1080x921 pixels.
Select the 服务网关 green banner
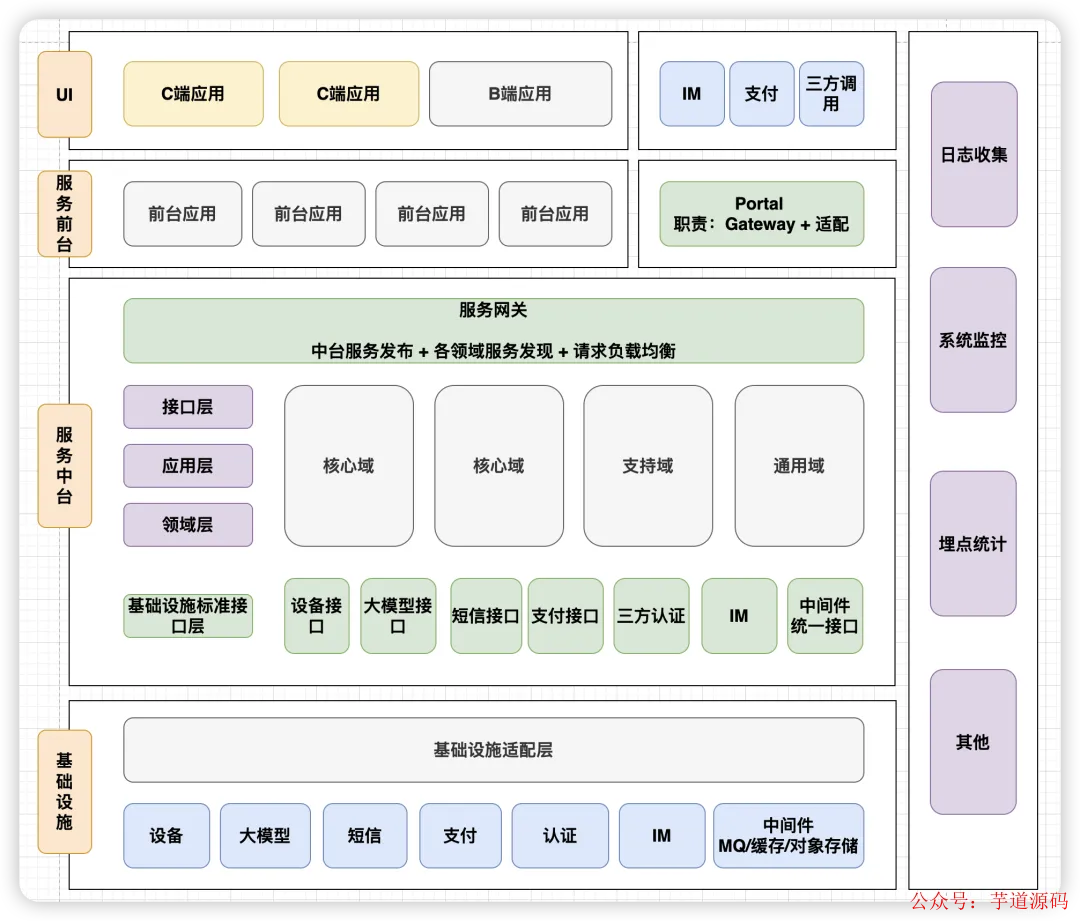(x=493, y=331)
